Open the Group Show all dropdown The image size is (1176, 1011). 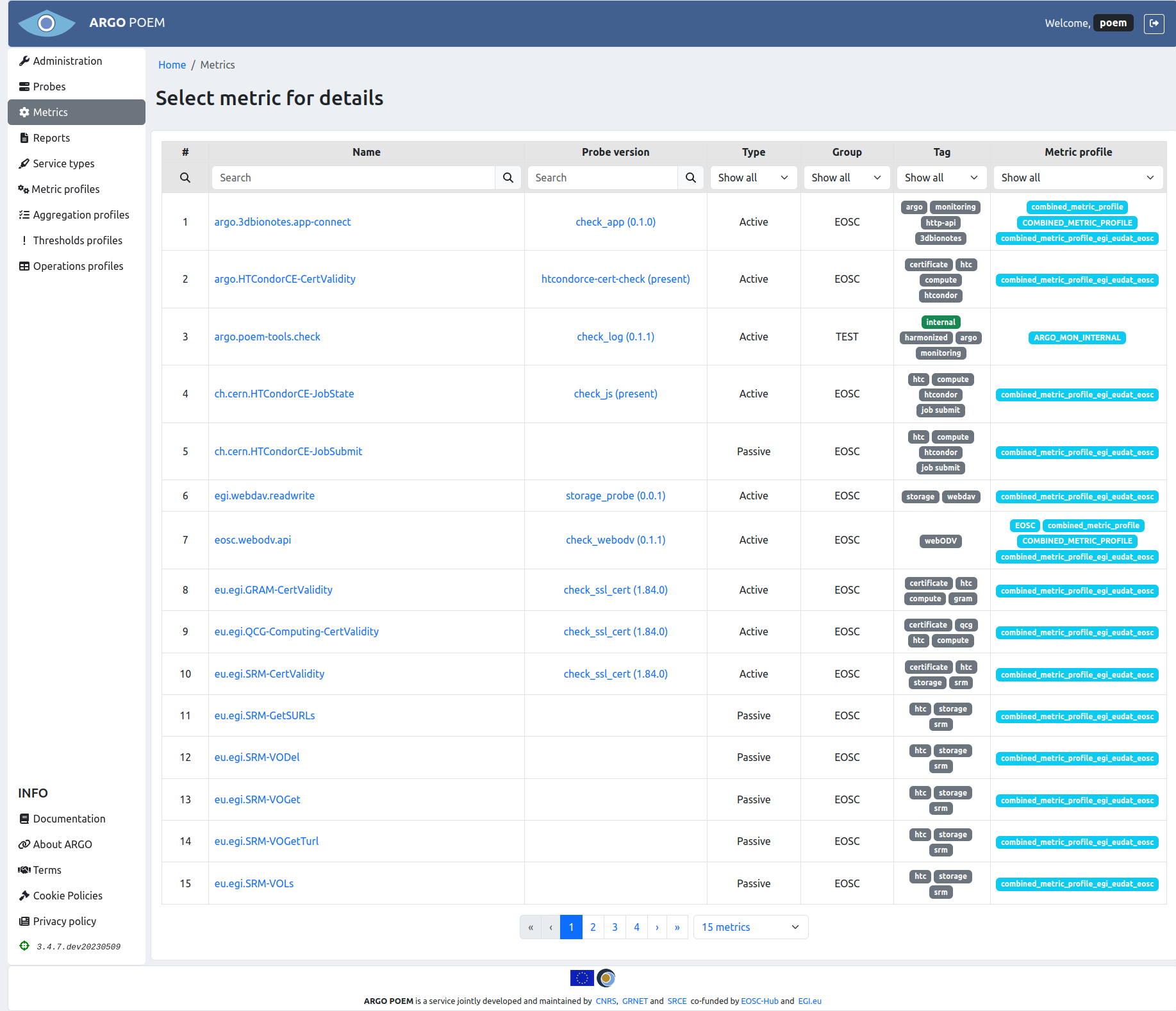(847, 178)
